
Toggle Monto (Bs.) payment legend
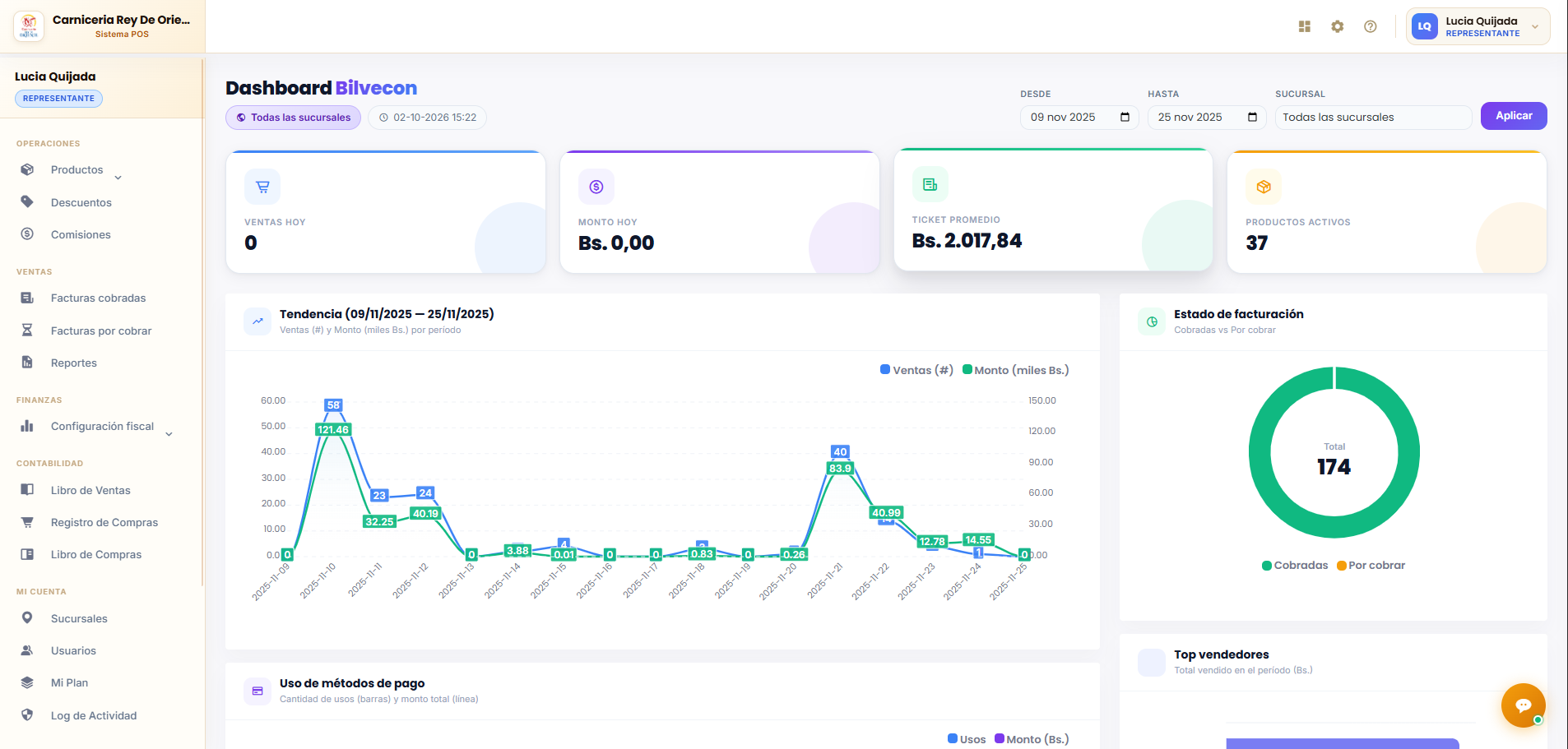pos(1032,739)
